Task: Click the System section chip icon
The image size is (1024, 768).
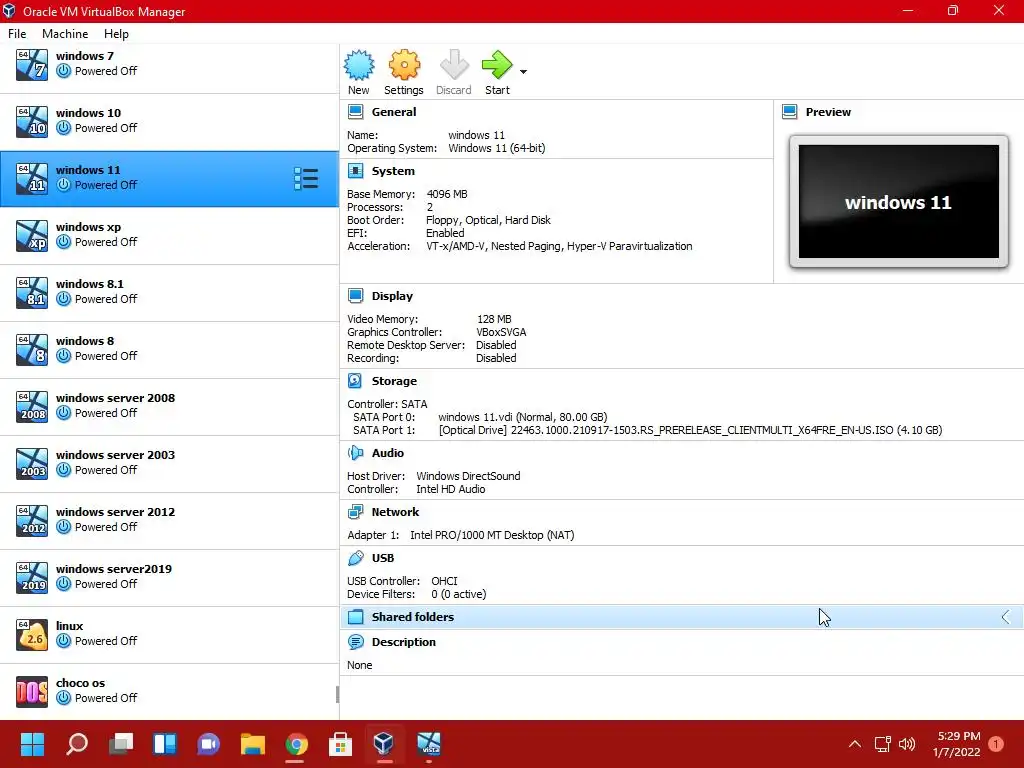Action: coord(355,171)
